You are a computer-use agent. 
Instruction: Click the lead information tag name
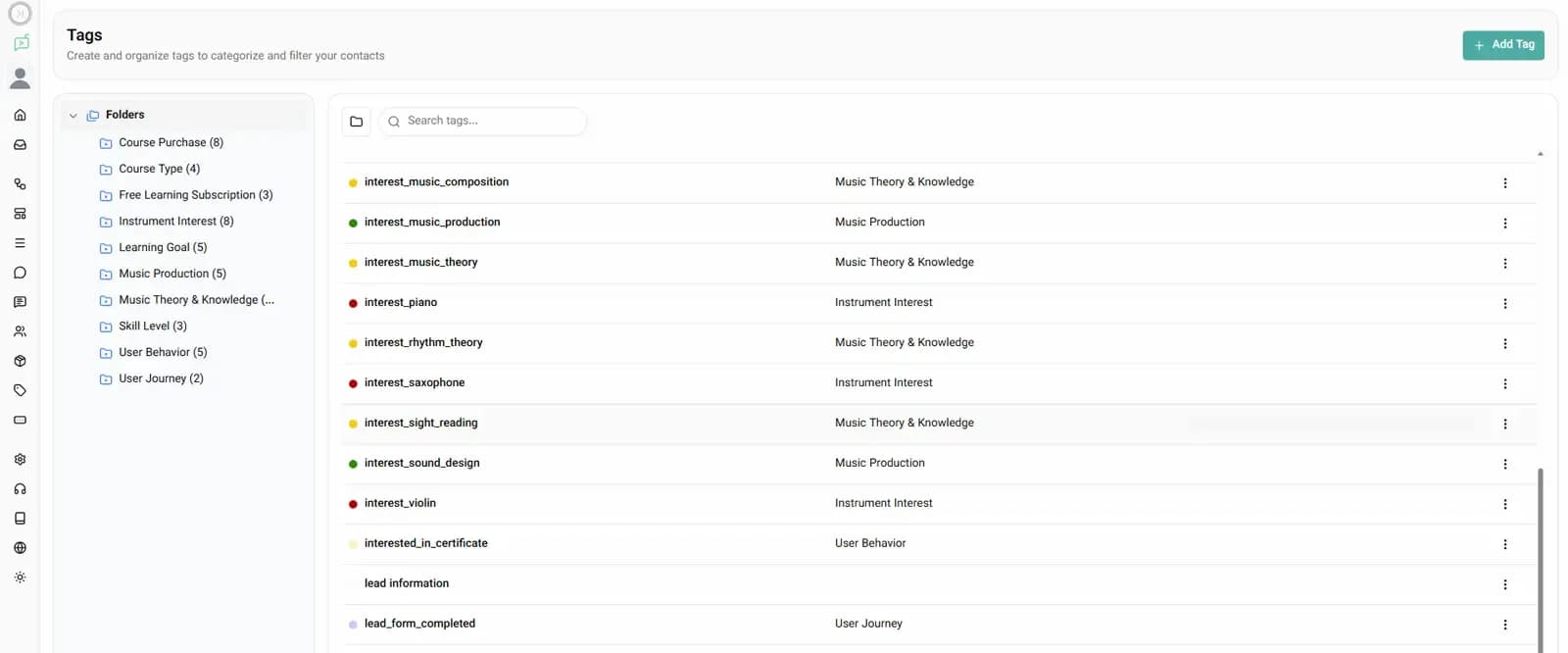pos(407,584)
